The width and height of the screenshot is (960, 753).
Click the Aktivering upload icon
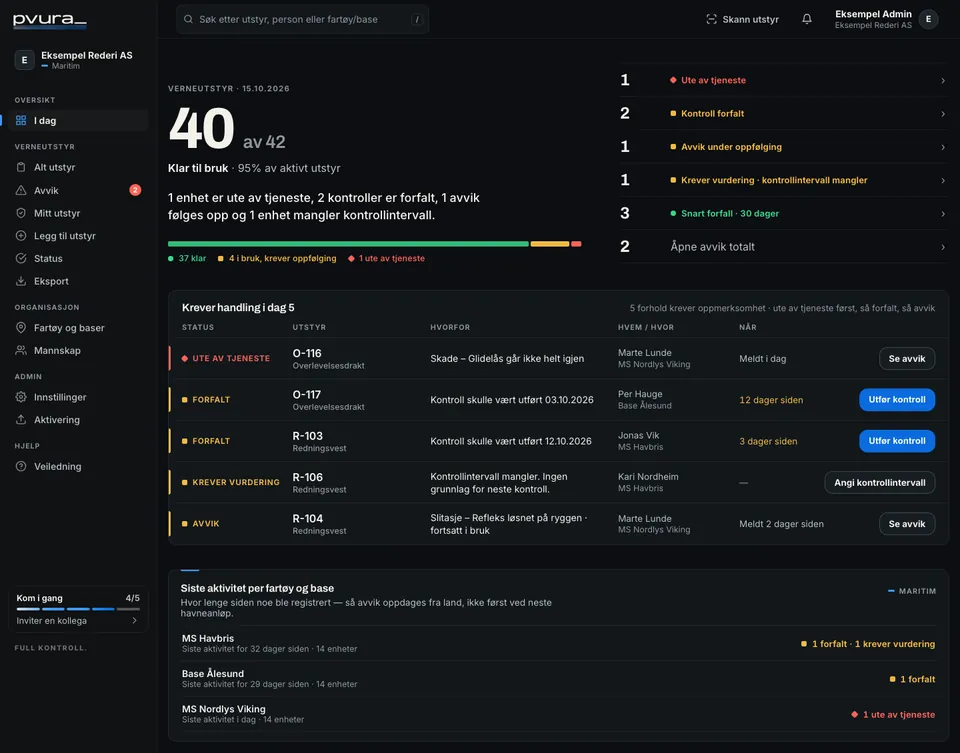point(21,419)
